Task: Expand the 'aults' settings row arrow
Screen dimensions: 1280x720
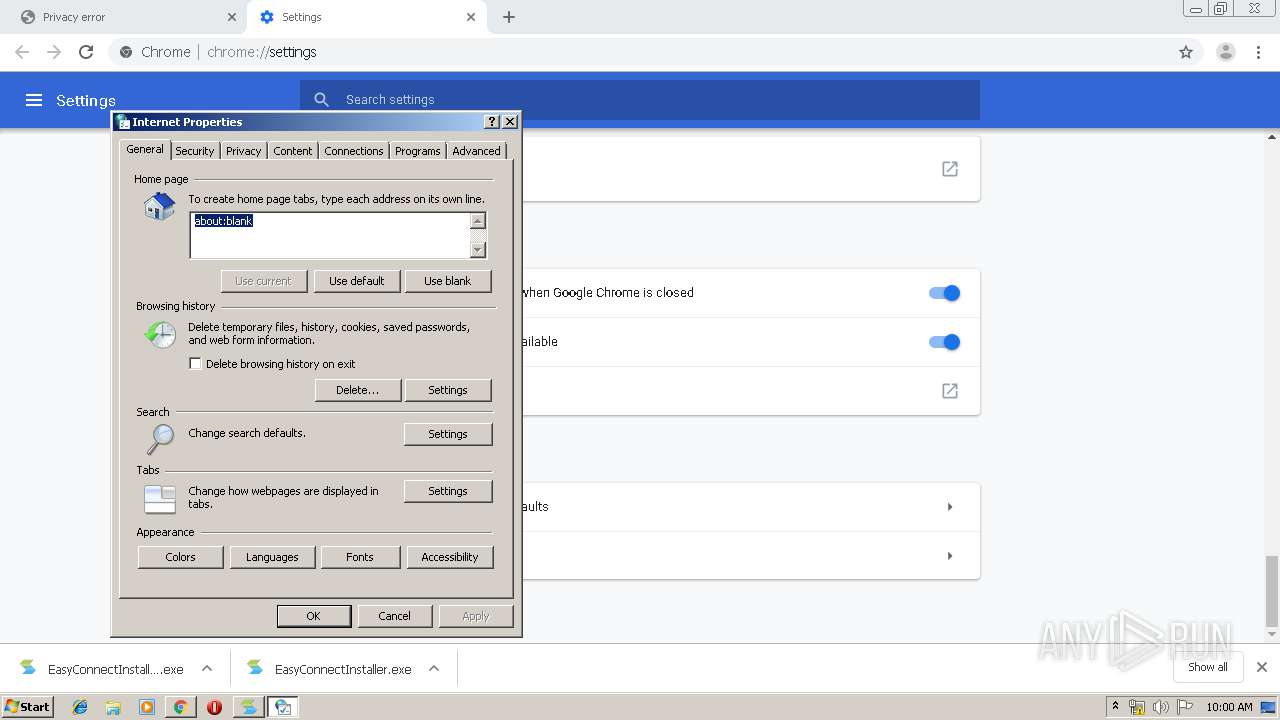Action: (x=949, y=507)
